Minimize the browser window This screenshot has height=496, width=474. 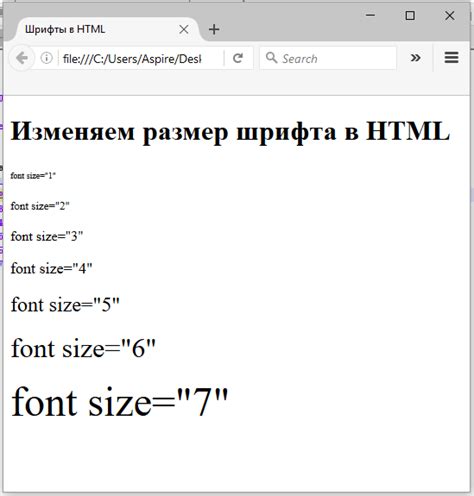pyautogui.click(x=370, y=15)
